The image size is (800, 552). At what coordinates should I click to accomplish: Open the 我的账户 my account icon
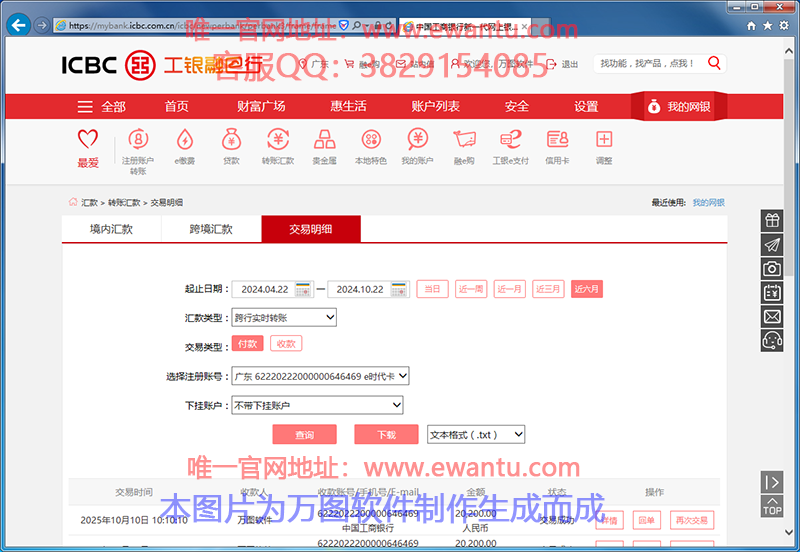click(417, 139)
